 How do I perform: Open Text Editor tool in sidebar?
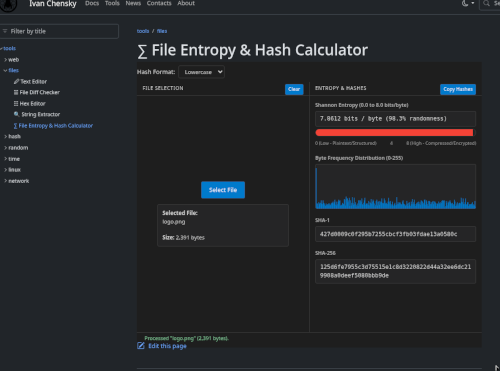tap(30, 82)
